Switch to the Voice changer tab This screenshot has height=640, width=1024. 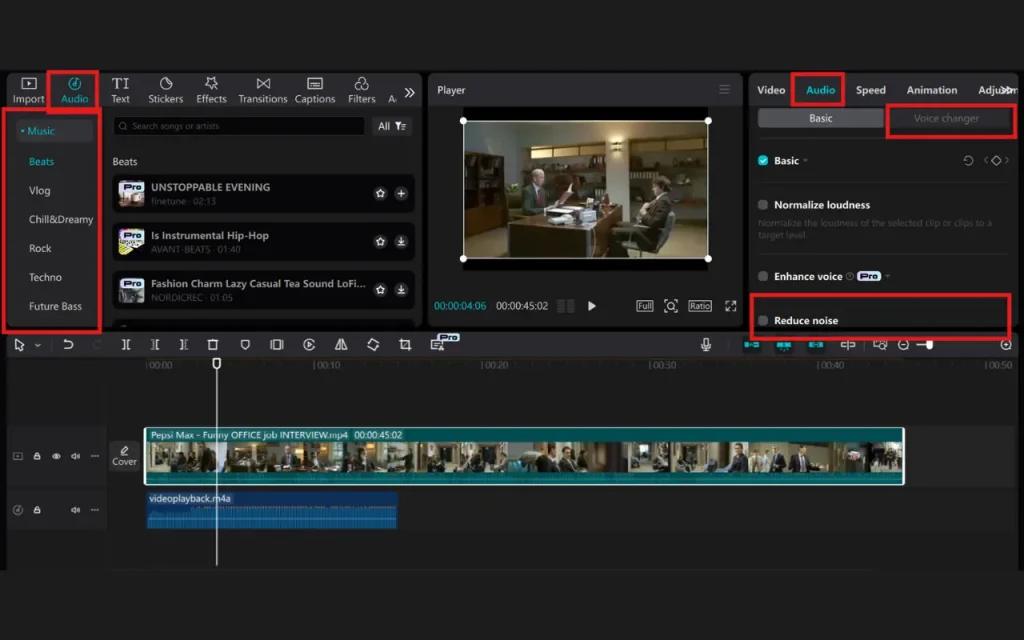[950, 118]
